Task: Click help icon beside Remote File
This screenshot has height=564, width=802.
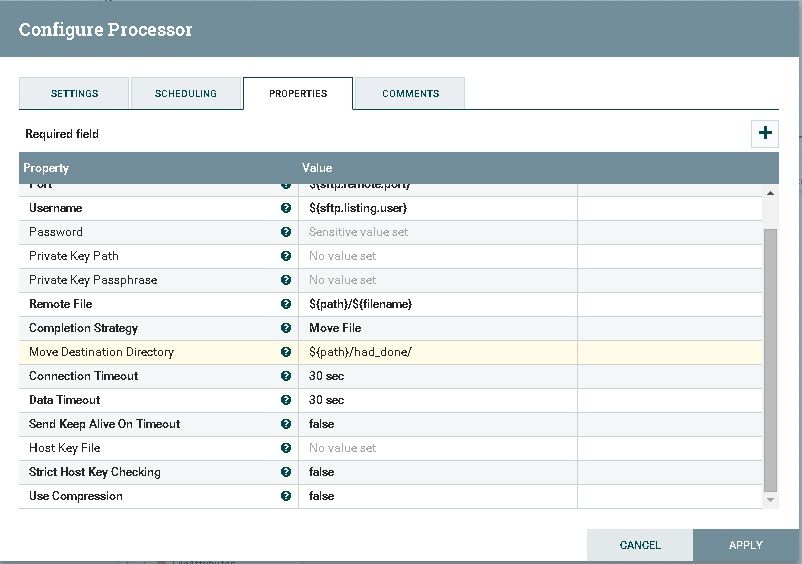Action: coord(286,304)
